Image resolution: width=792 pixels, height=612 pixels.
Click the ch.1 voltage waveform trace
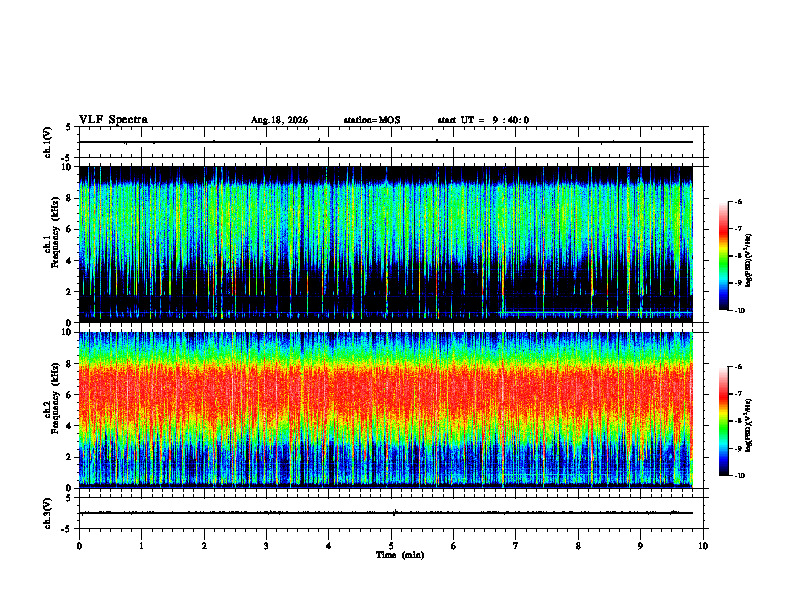[x=386, y=142]
